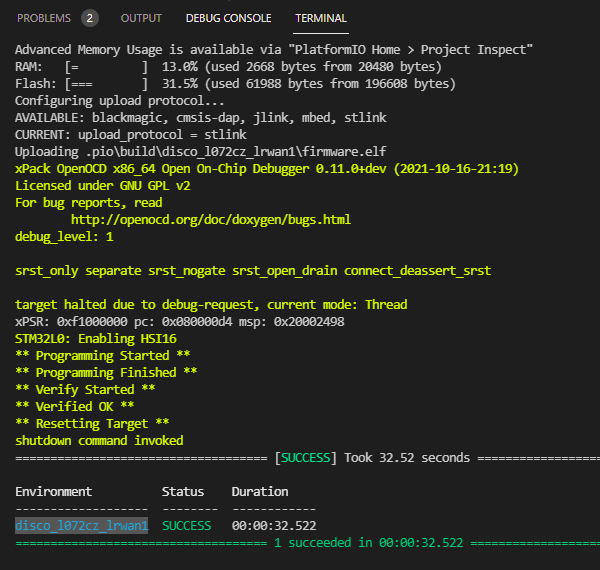This screenshot has height=570, width=600.
Task: Select the TERMINAL tab
Action: [x=321, y=18]
